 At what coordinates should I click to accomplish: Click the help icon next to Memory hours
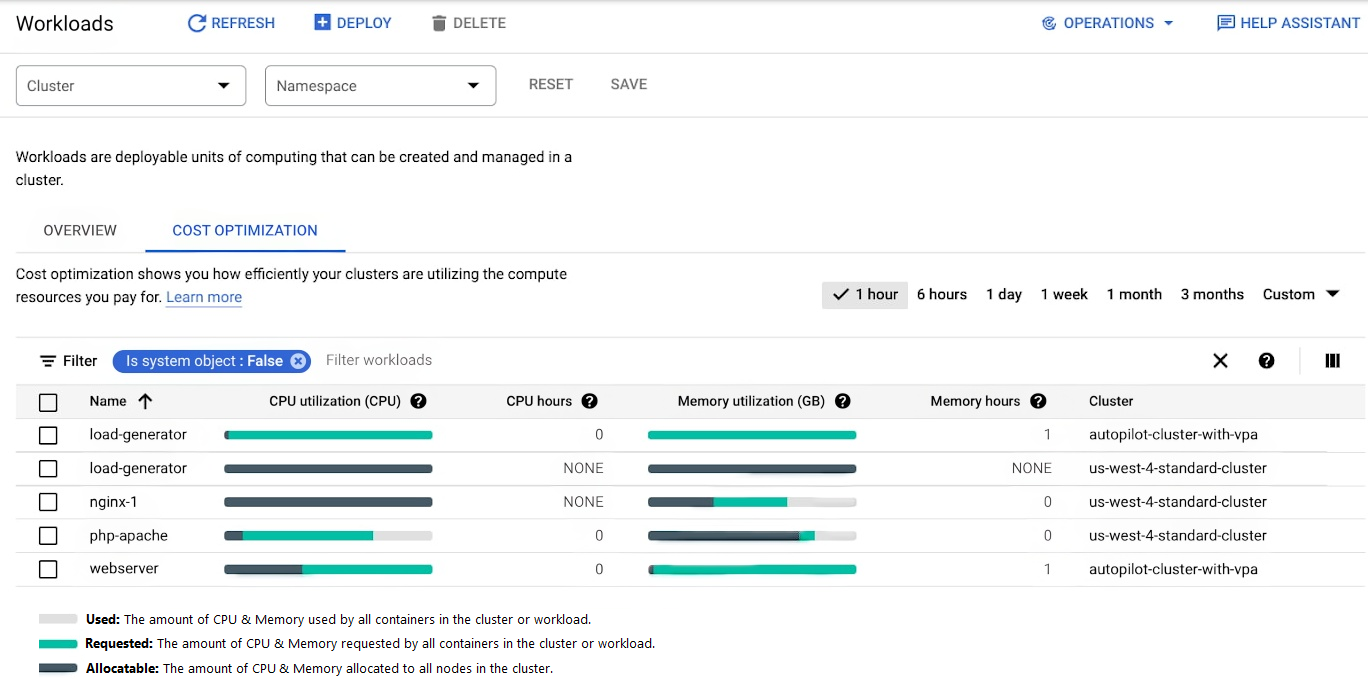[x=1038, y=401]
